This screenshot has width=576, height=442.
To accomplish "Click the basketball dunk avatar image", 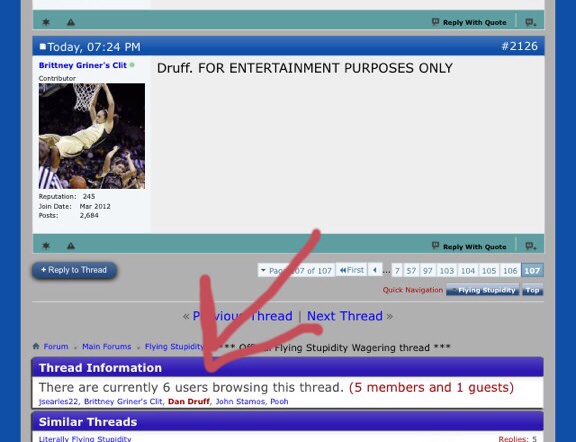I will click(x=92, y=136).
